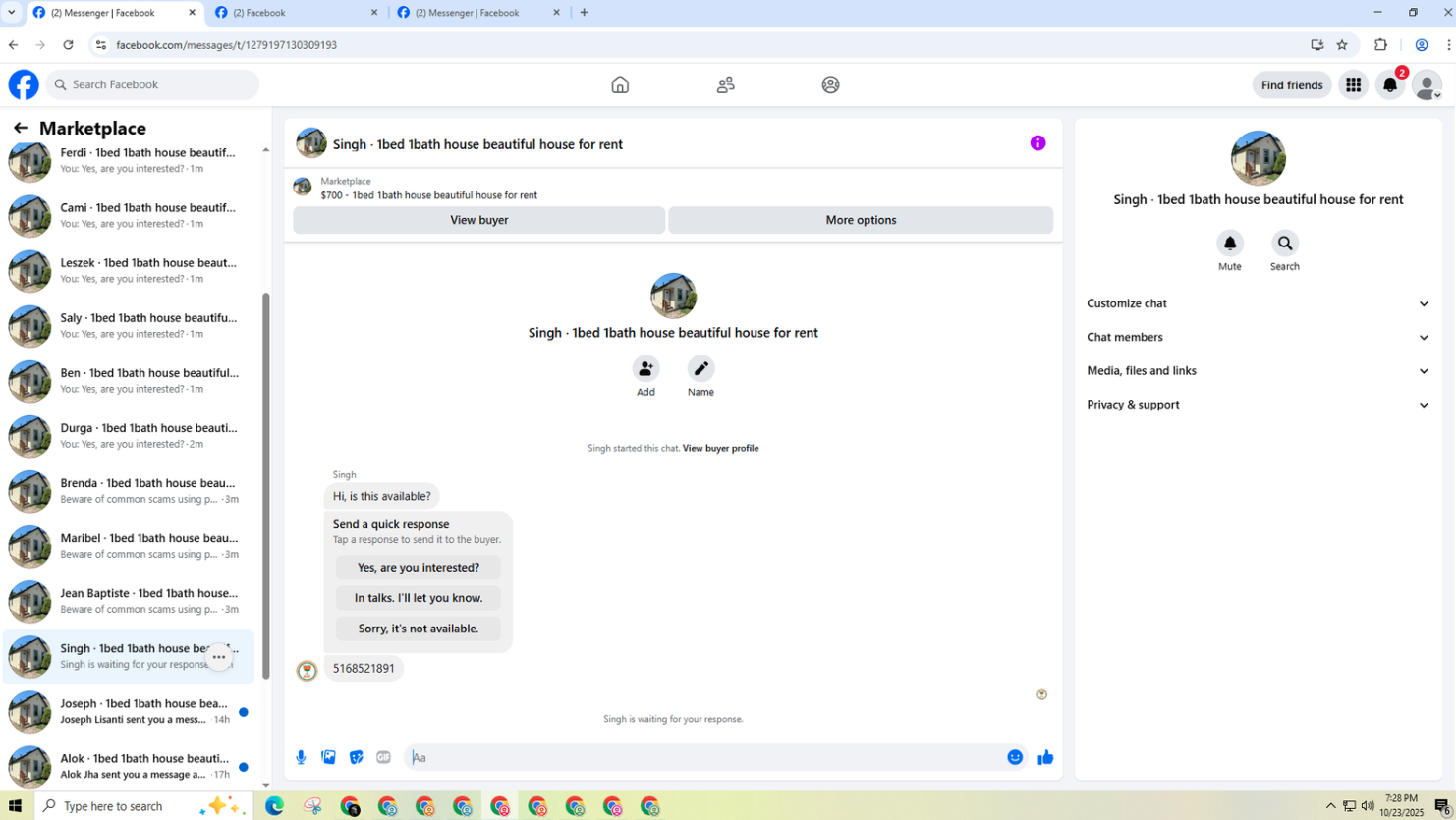The image size is (1456, 820).
Task: Send a thumbs-up like
Action: coord(1045,757)
